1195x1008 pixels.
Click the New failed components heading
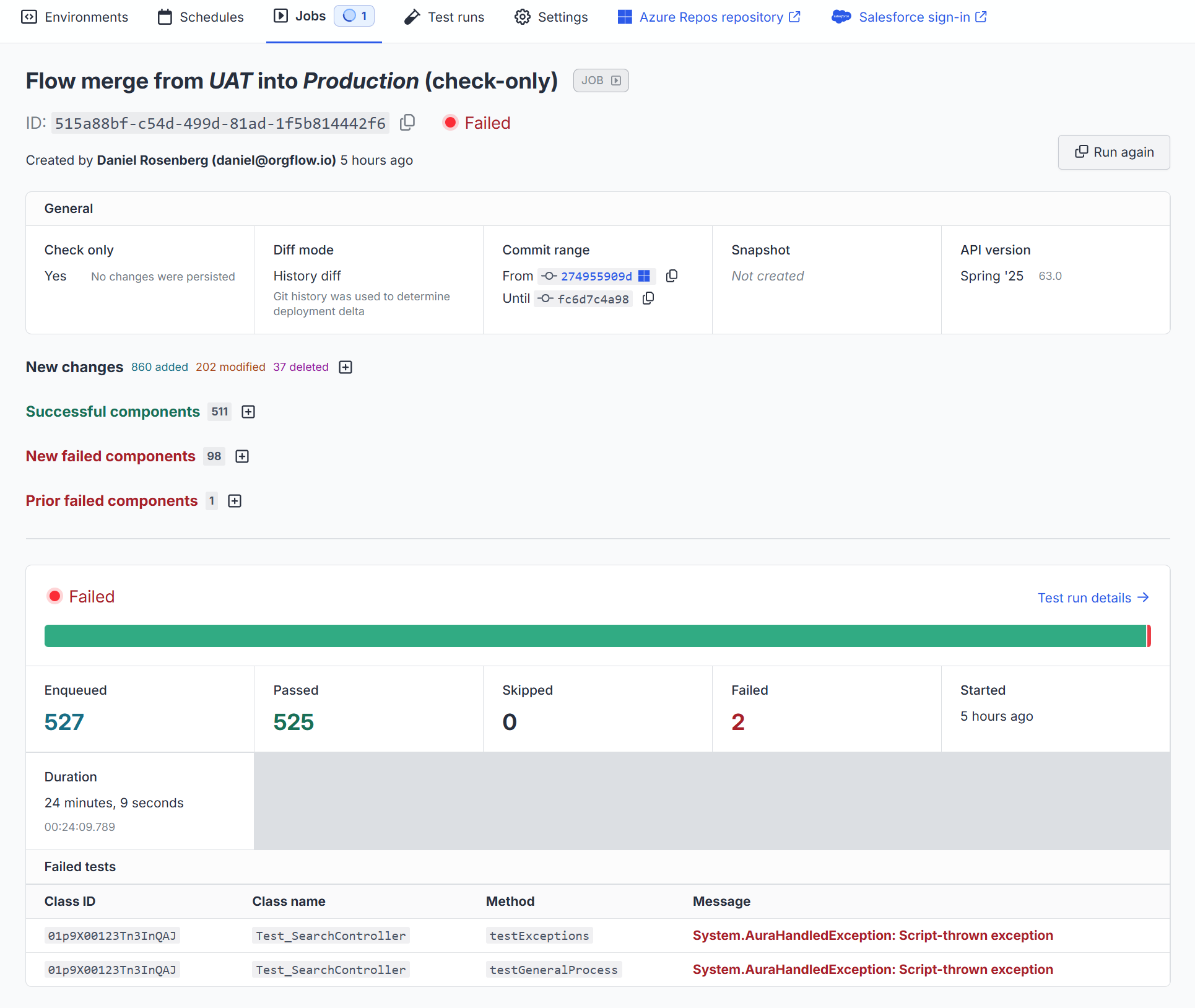[x=111, y=456]
